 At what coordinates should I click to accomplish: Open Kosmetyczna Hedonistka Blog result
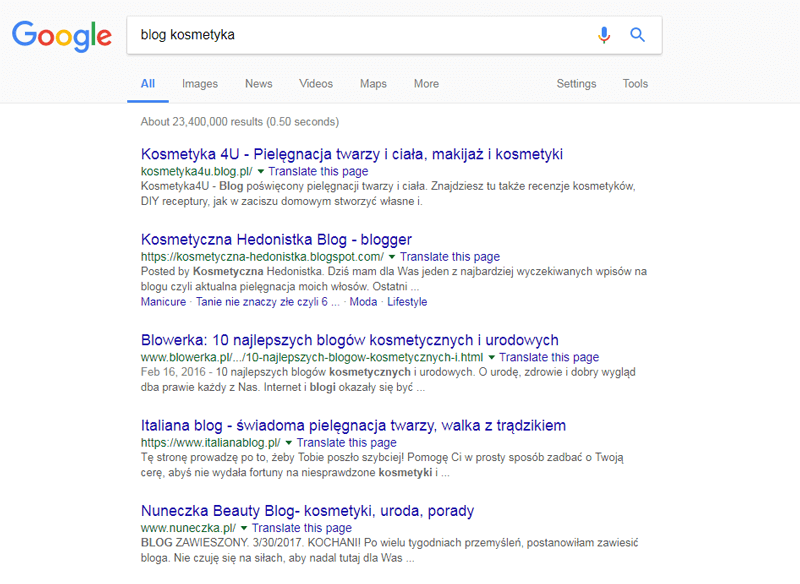click(x=276, y=239)
